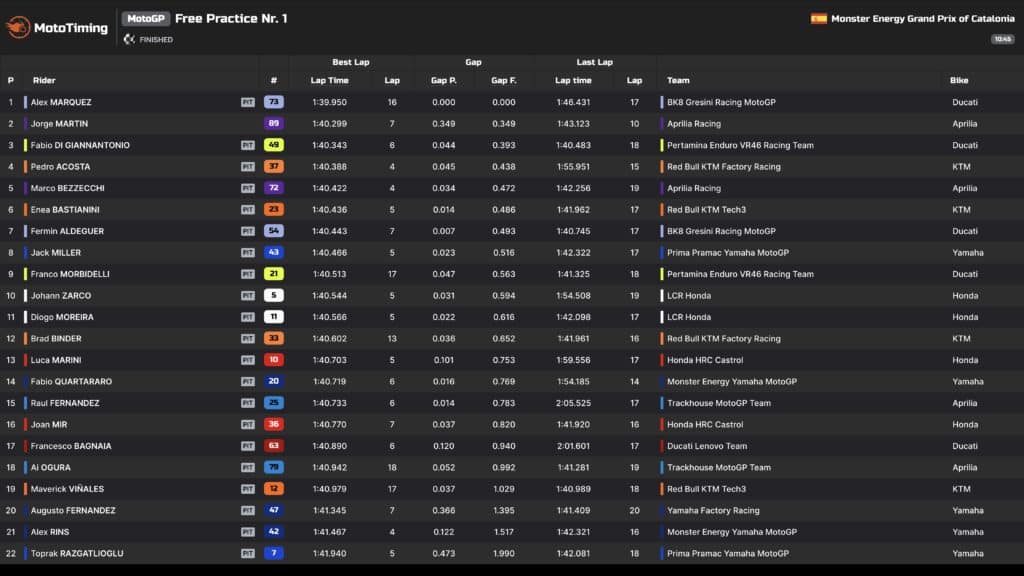Click Brad Binder's number 33 badge

[274, 339]
